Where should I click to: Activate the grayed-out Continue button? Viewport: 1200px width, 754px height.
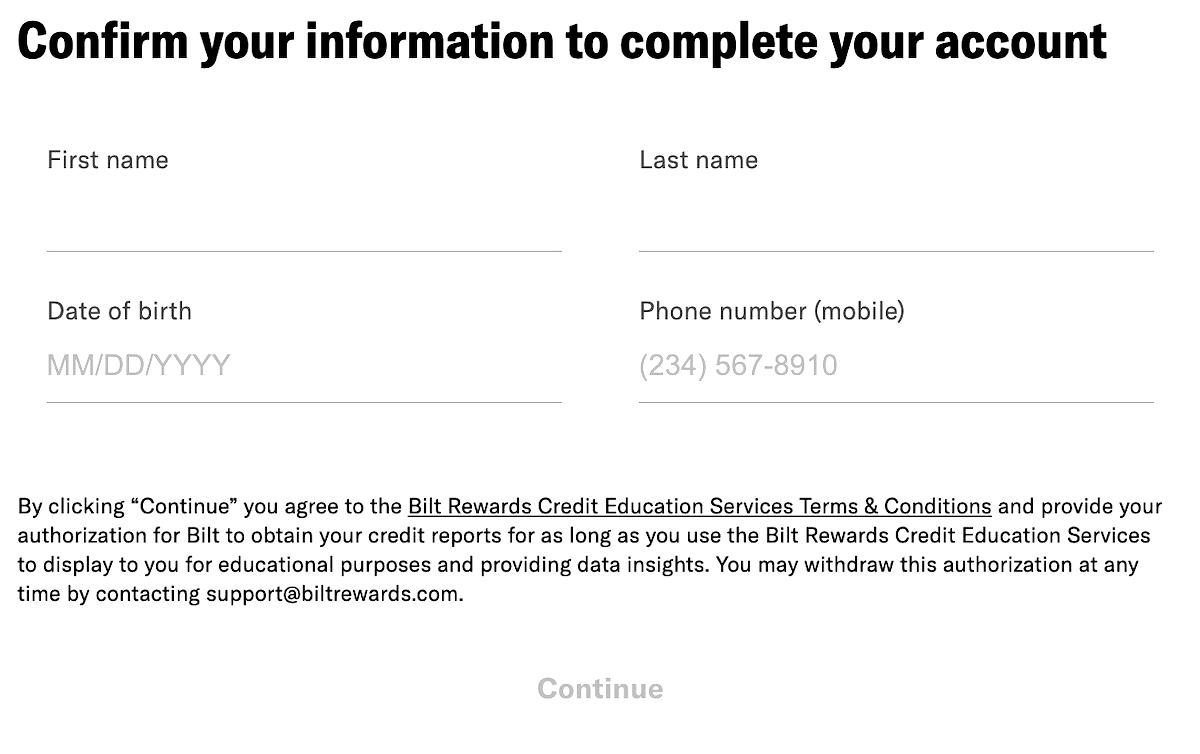pos(599,688)
